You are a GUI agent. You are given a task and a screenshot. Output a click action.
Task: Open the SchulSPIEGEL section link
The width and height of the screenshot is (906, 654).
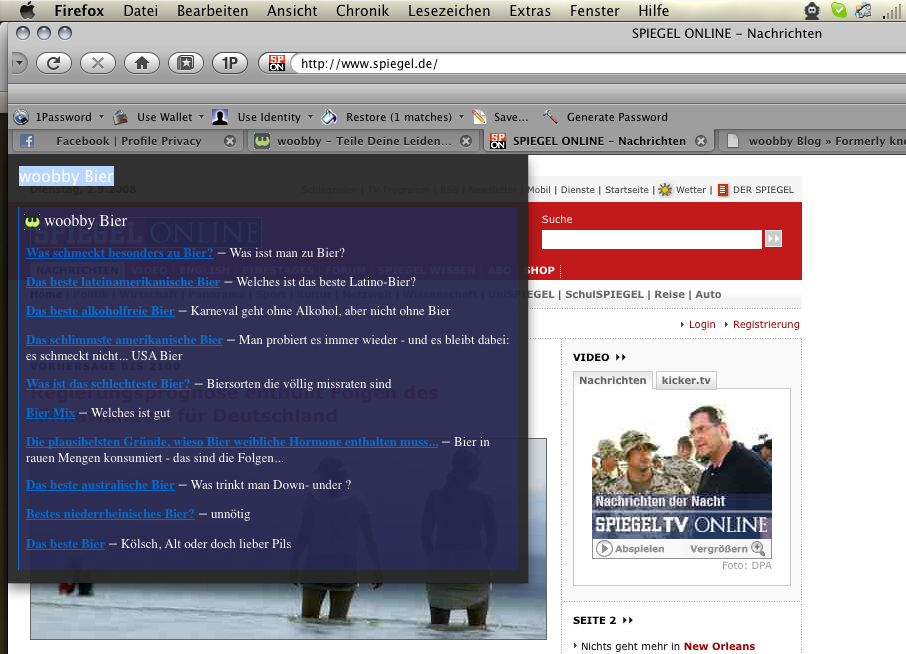click(x=604, y=294)
